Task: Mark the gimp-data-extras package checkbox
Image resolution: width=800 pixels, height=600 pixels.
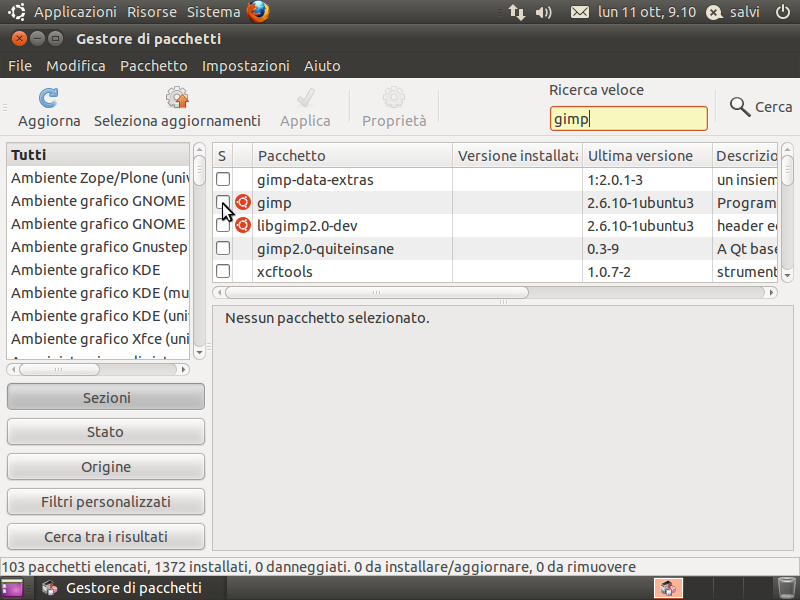Action: (x=223, y=179)
